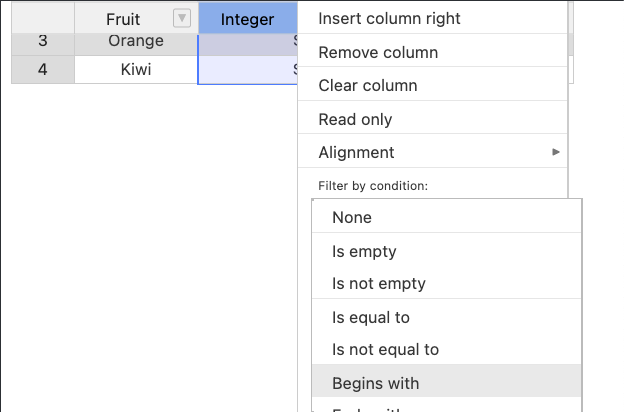This screenshot has height=412, width=624.
Task: Select the Is equal to condition
Action: tap(447, 317)
